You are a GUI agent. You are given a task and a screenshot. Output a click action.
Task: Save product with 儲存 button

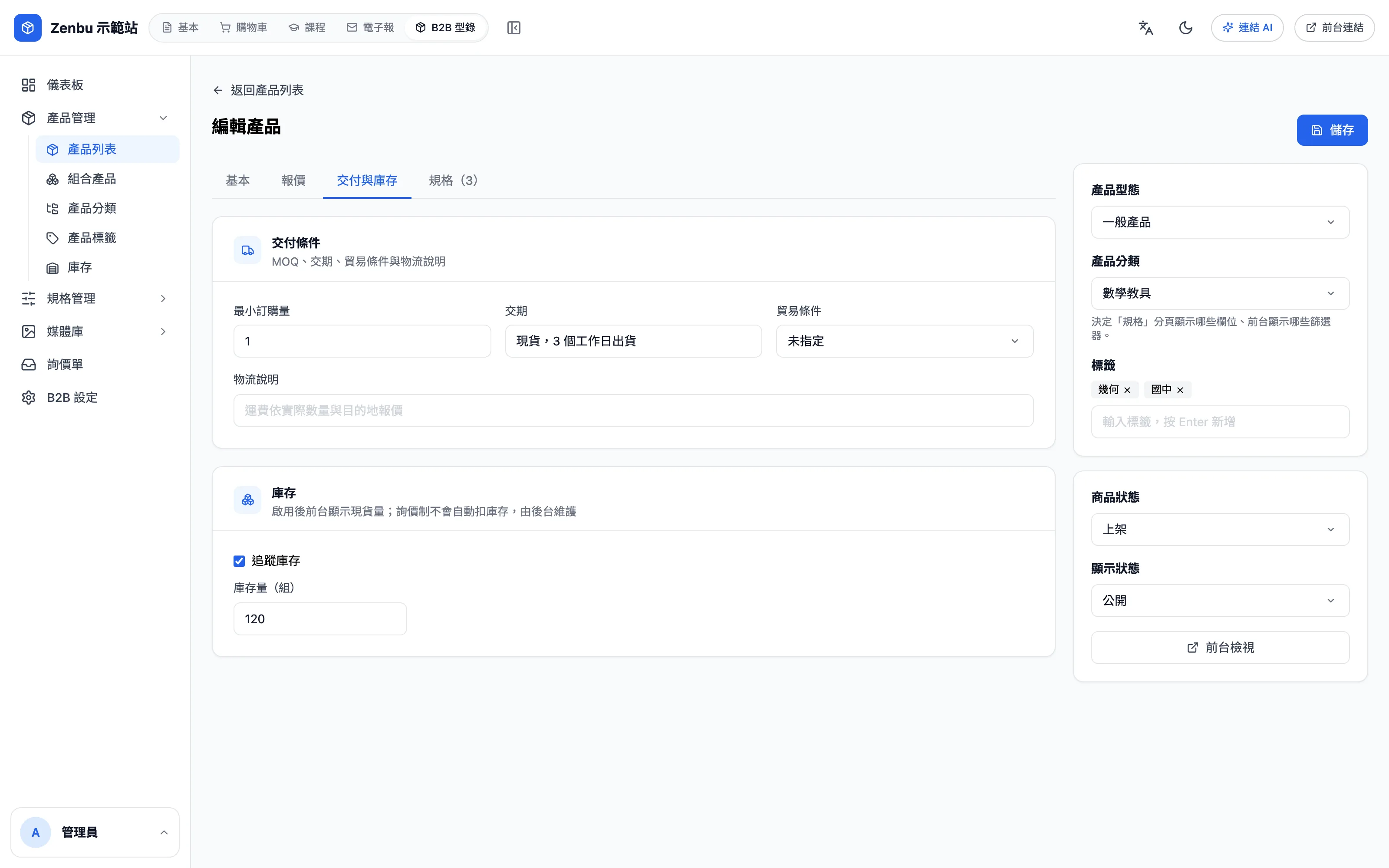click(1332, 130)
